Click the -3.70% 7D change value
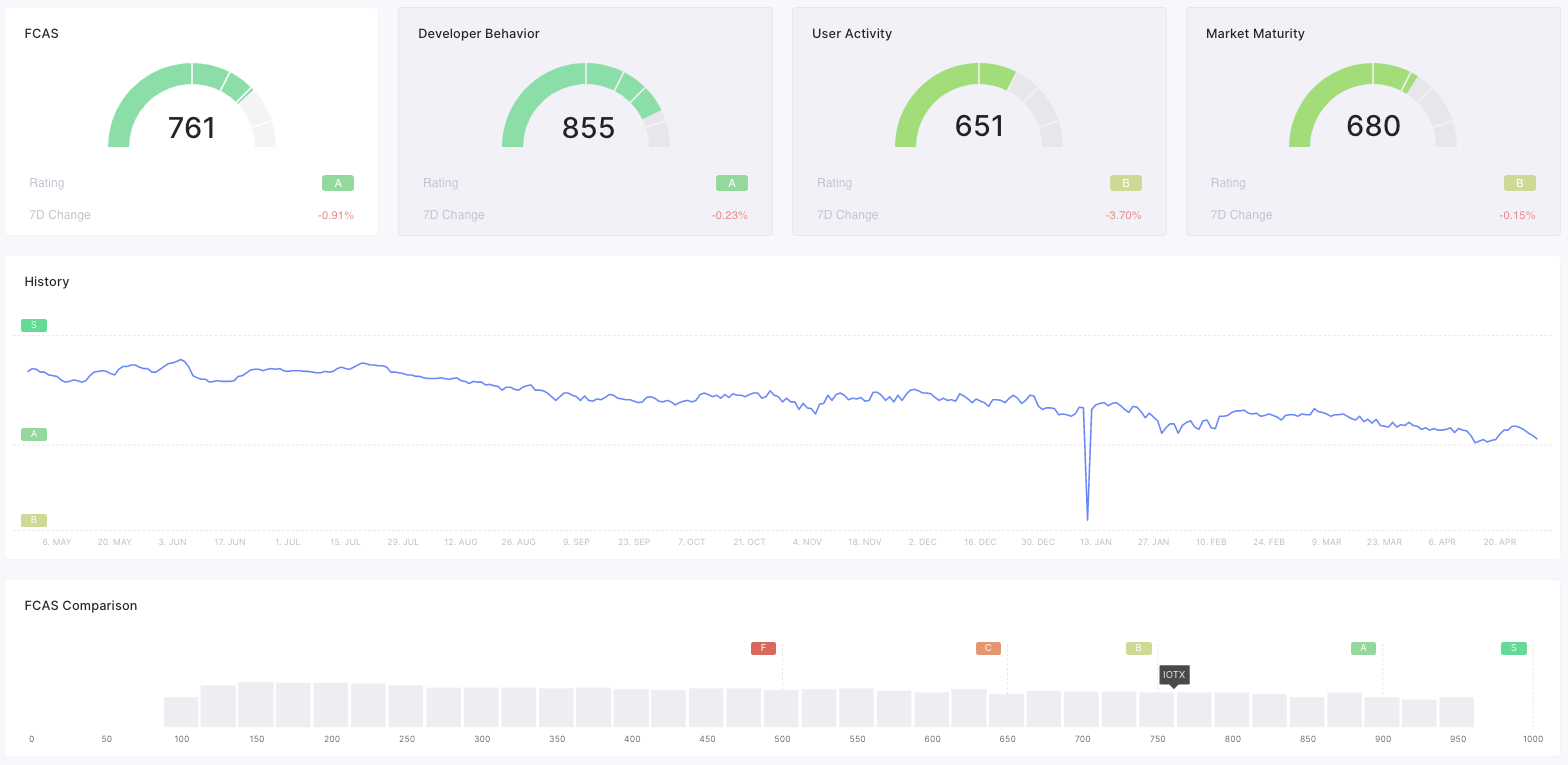The height and width of the screenshot is (765, 1568). tap(1124, 215)
